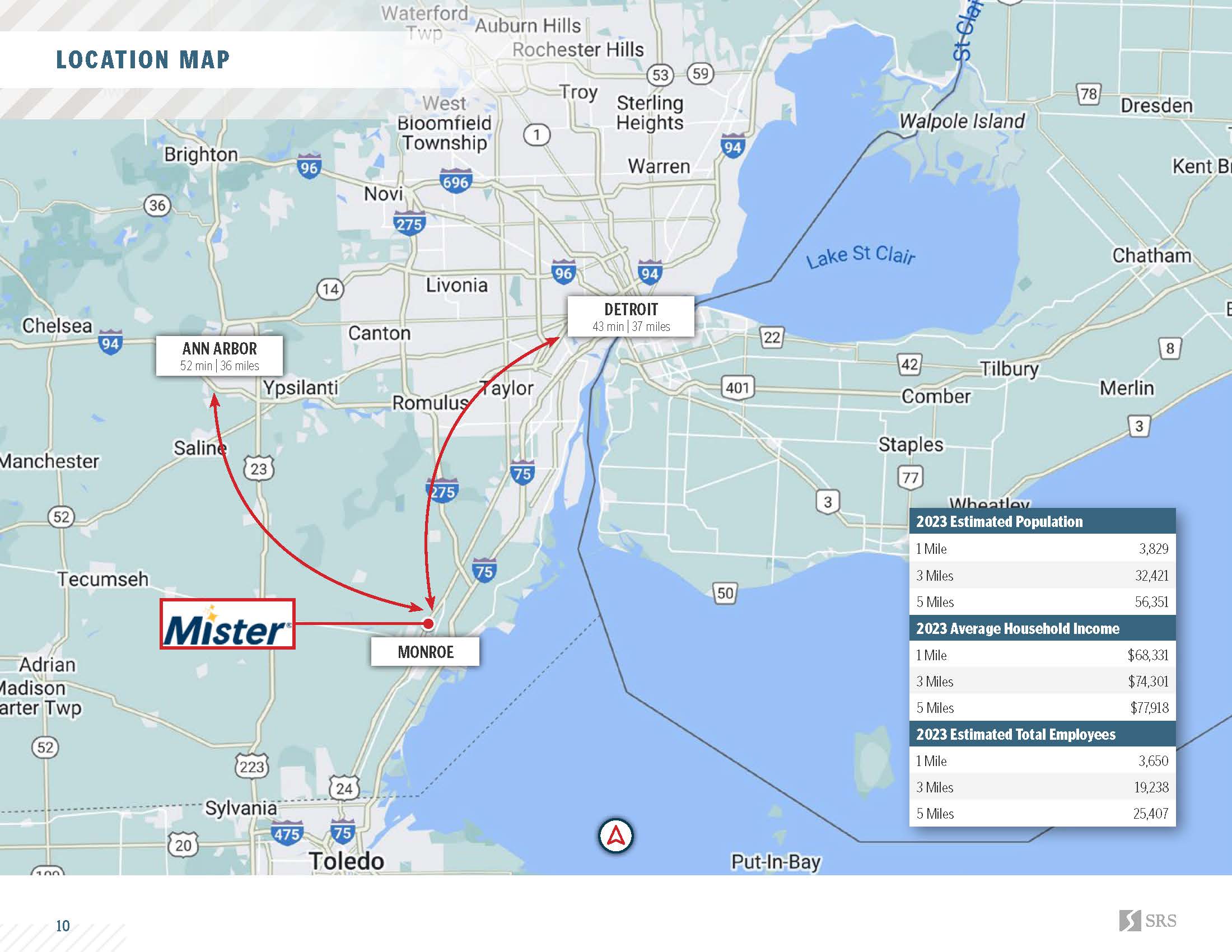Click the Route 77 shield below Staples

[911, 477]
